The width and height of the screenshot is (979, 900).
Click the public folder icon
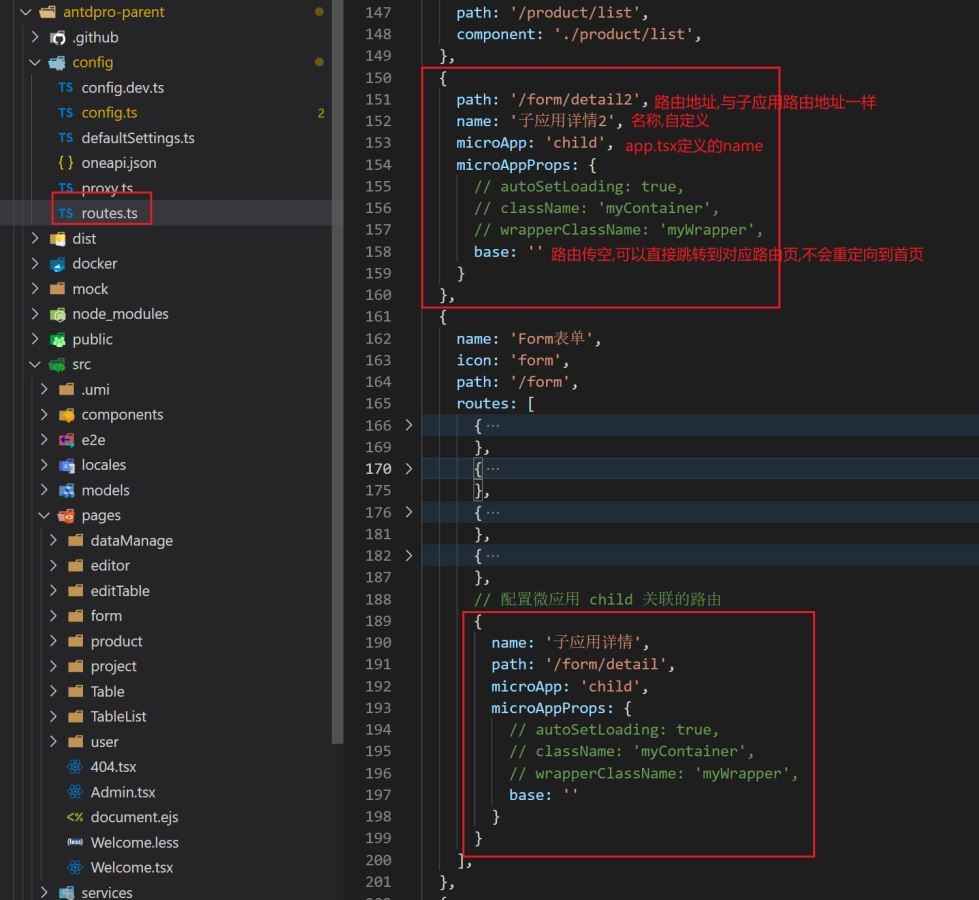[57, 339]
